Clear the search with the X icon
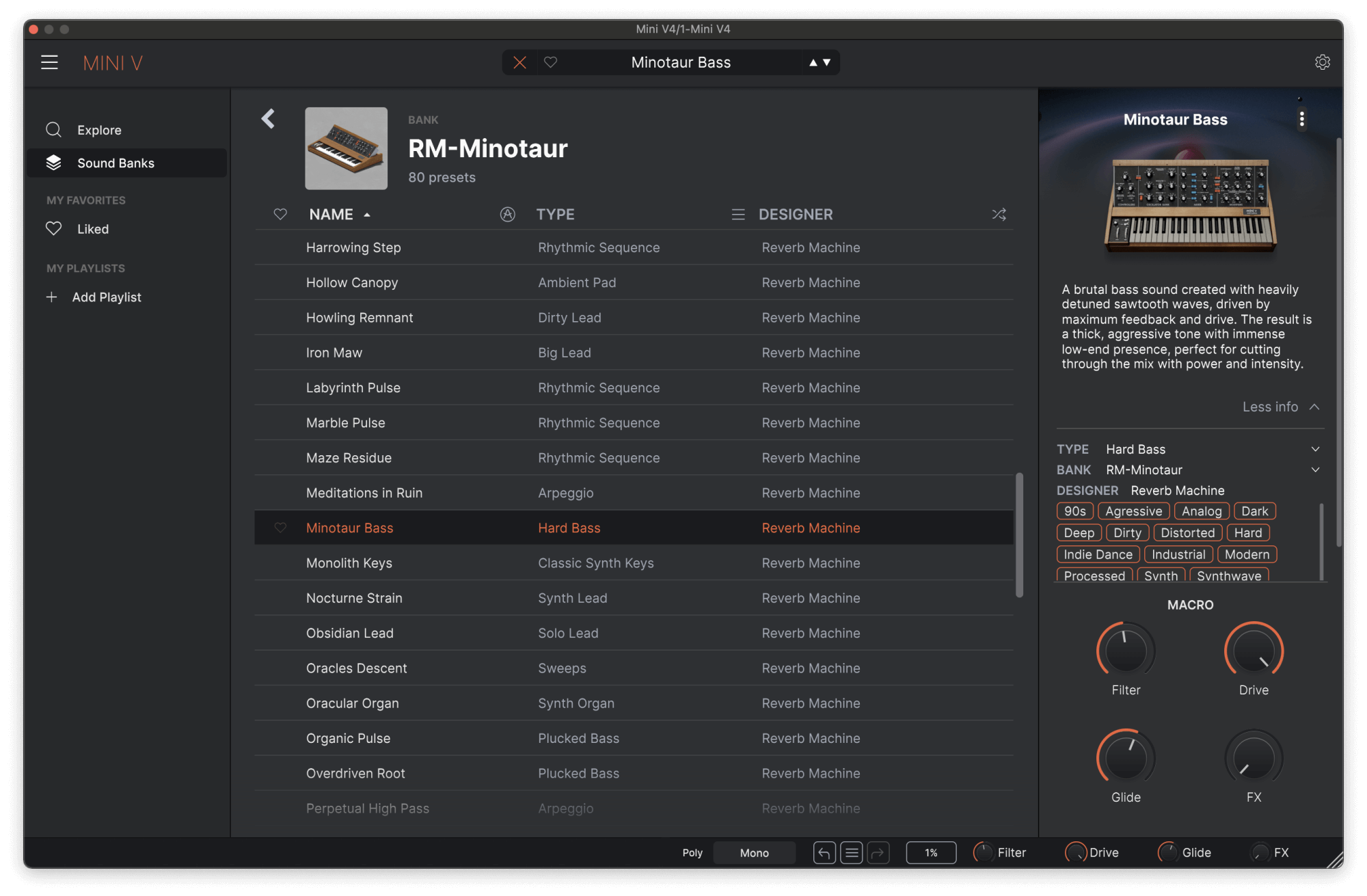The image size is (1367, 896). 519,62
